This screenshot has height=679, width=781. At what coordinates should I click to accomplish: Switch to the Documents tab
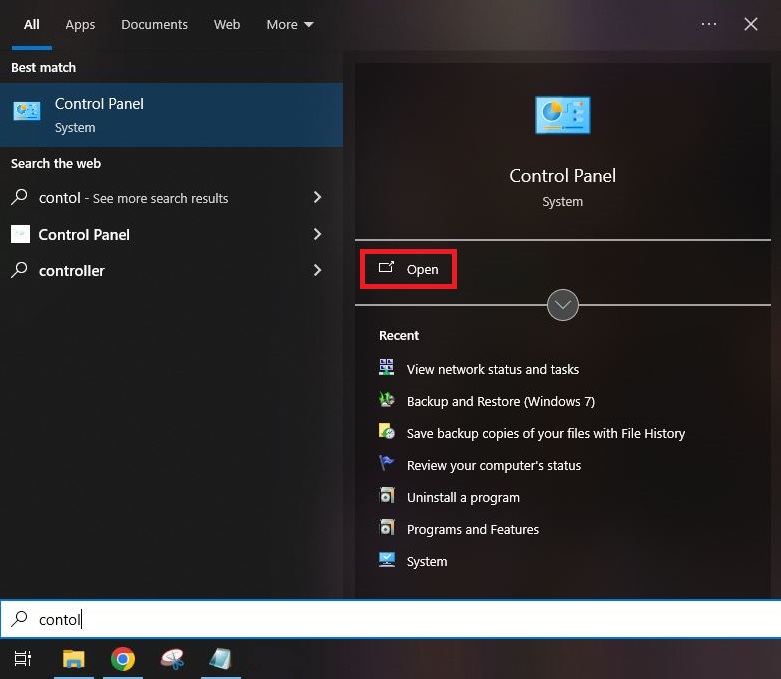coord(154,24)
